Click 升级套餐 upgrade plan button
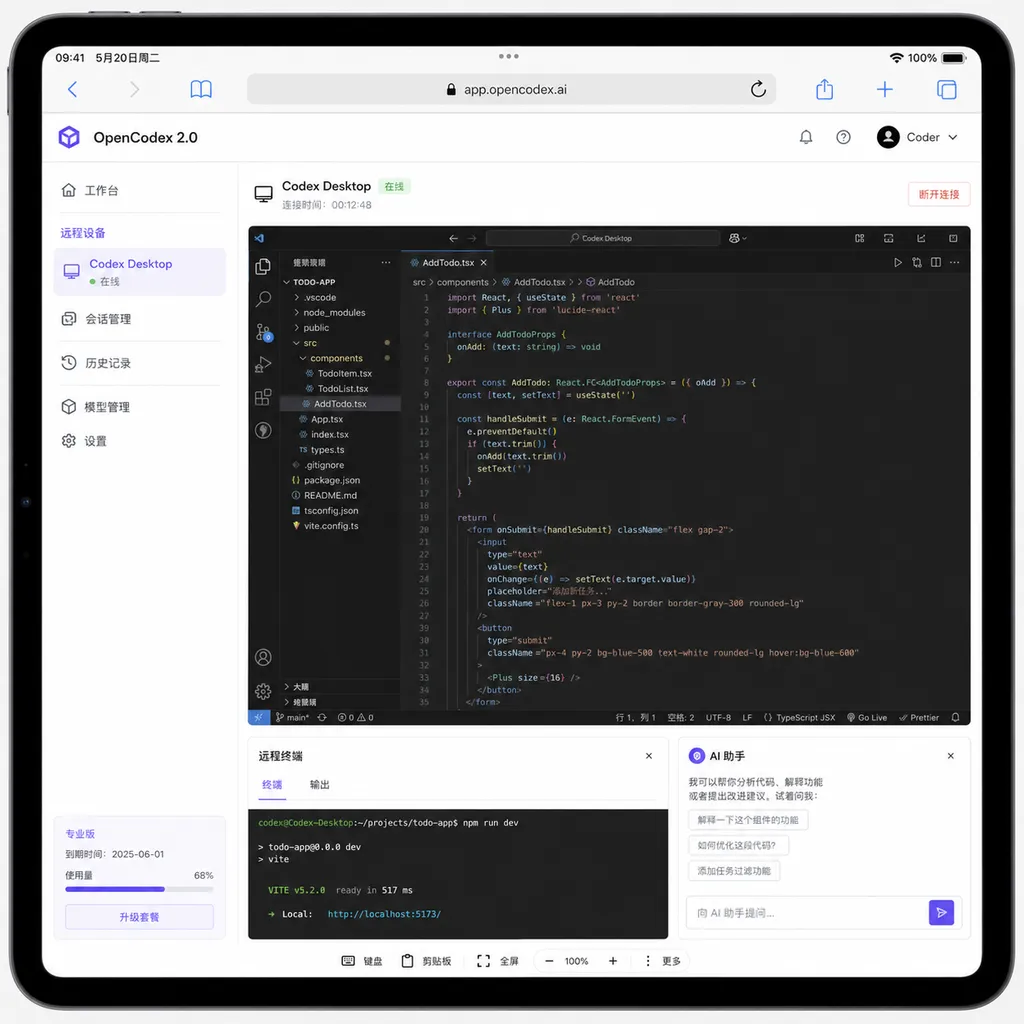The image size is (1024, 1024). click(139, 917)
